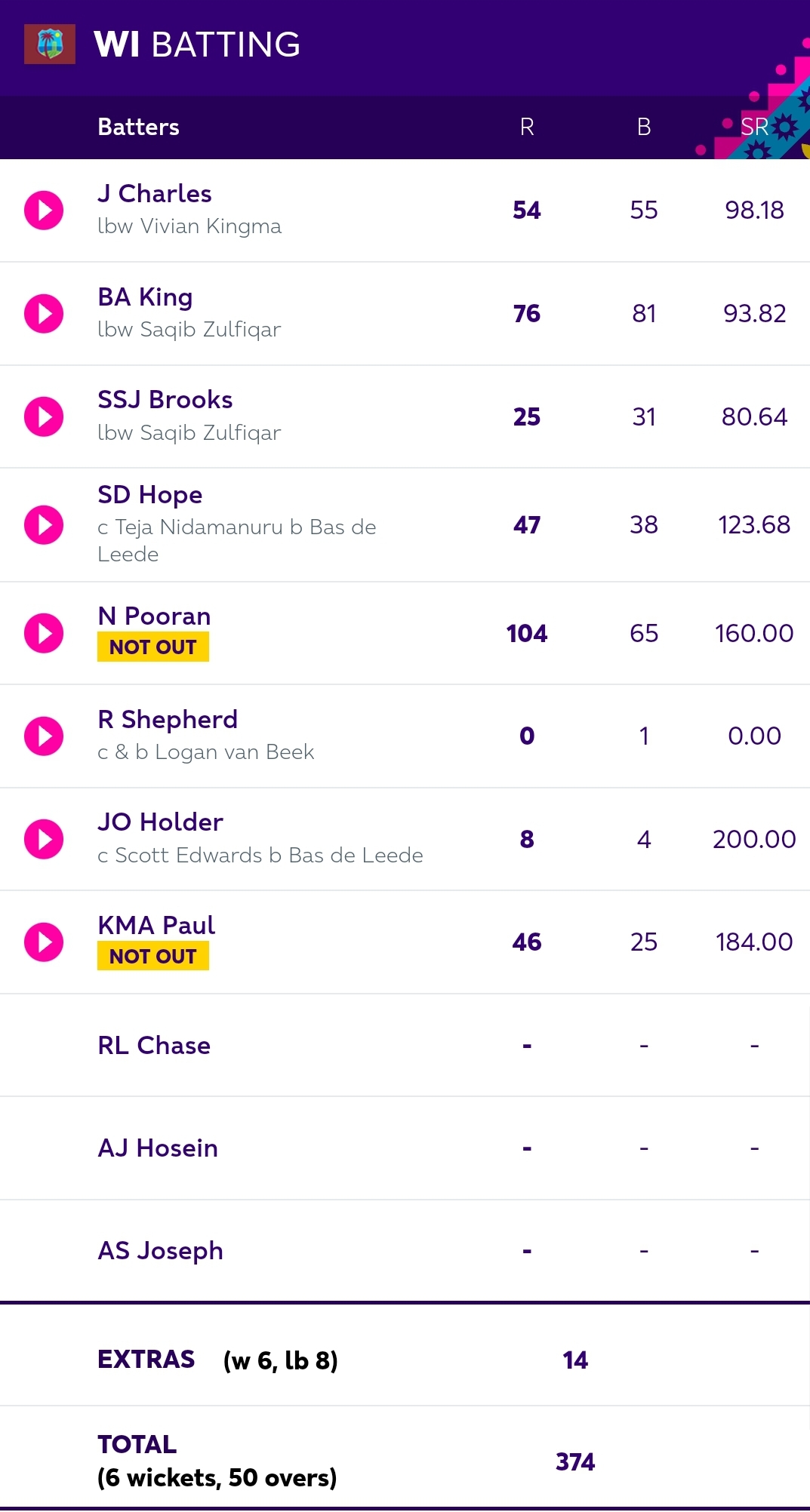
Task: Select AJ Hosein batter row
Action: point(405,1148)
